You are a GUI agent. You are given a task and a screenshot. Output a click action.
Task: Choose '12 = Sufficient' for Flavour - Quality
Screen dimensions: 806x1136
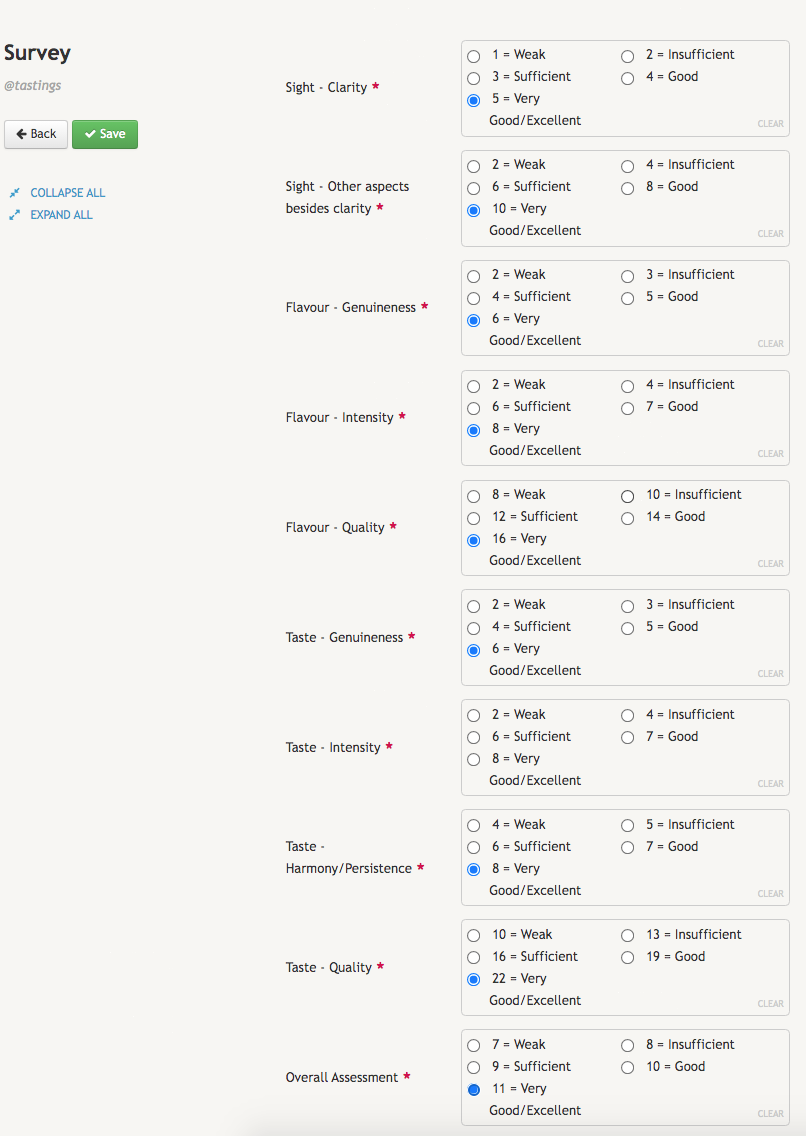(x=474, y=517)
